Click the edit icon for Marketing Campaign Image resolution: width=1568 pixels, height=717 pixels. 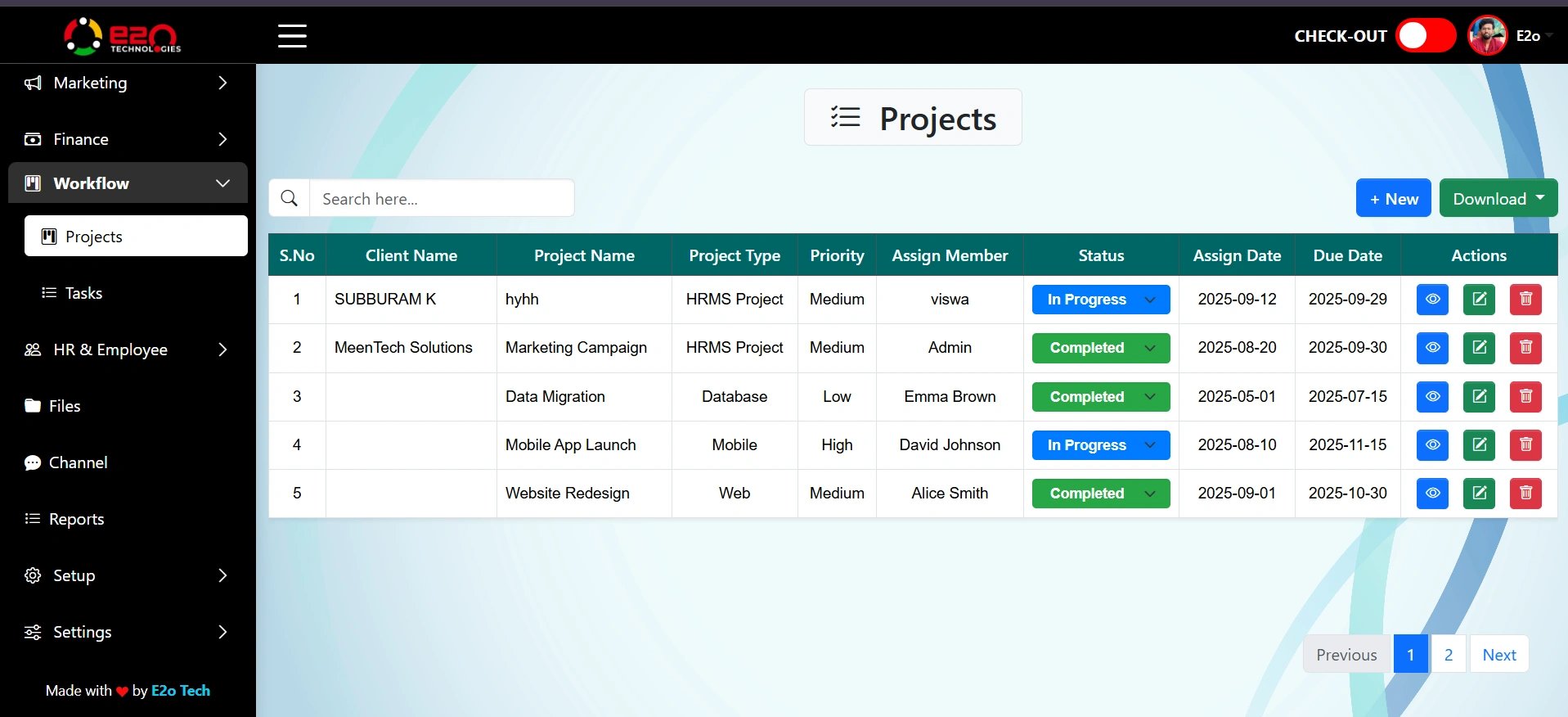(1479, 348)
